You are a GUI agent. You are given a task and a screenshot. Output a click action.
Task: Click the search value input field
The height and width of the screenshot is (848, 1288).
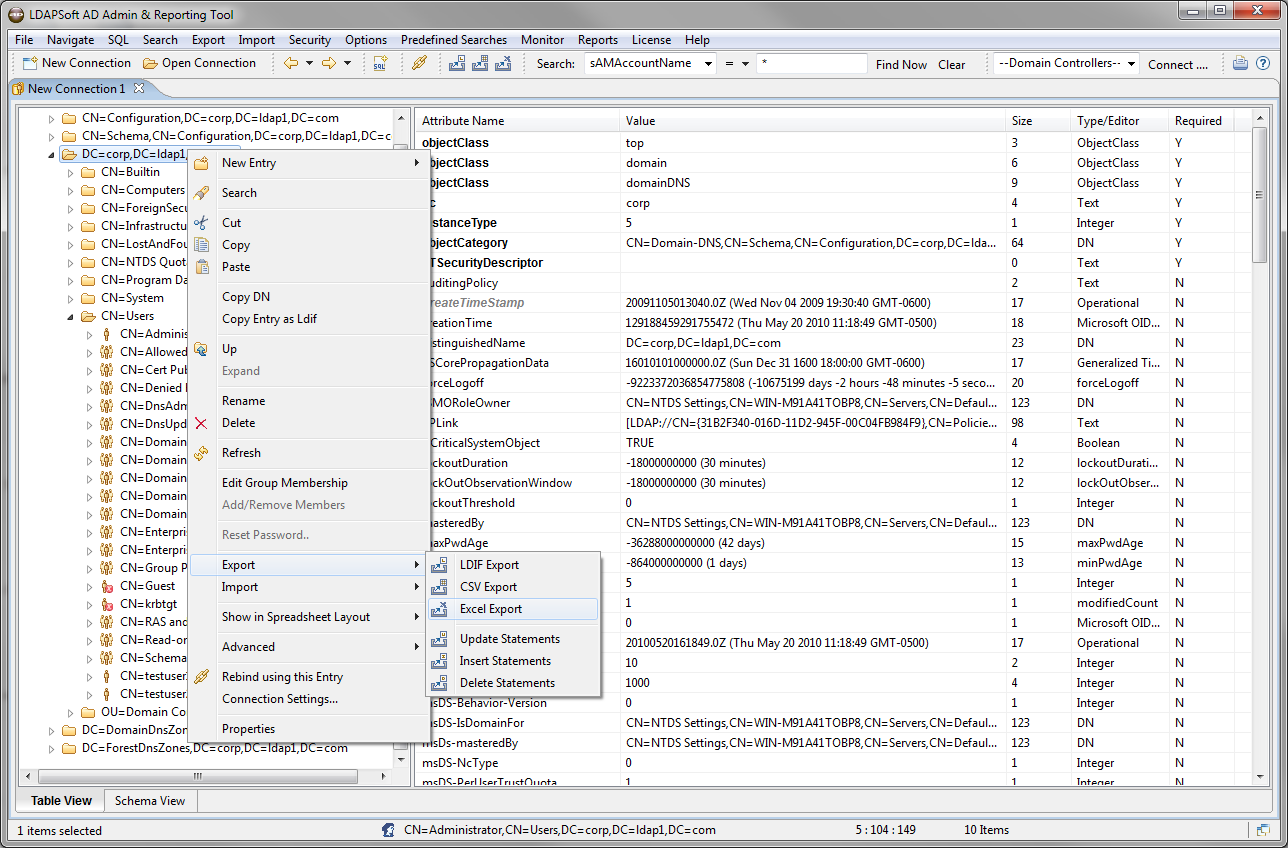(x=811, y=63)
